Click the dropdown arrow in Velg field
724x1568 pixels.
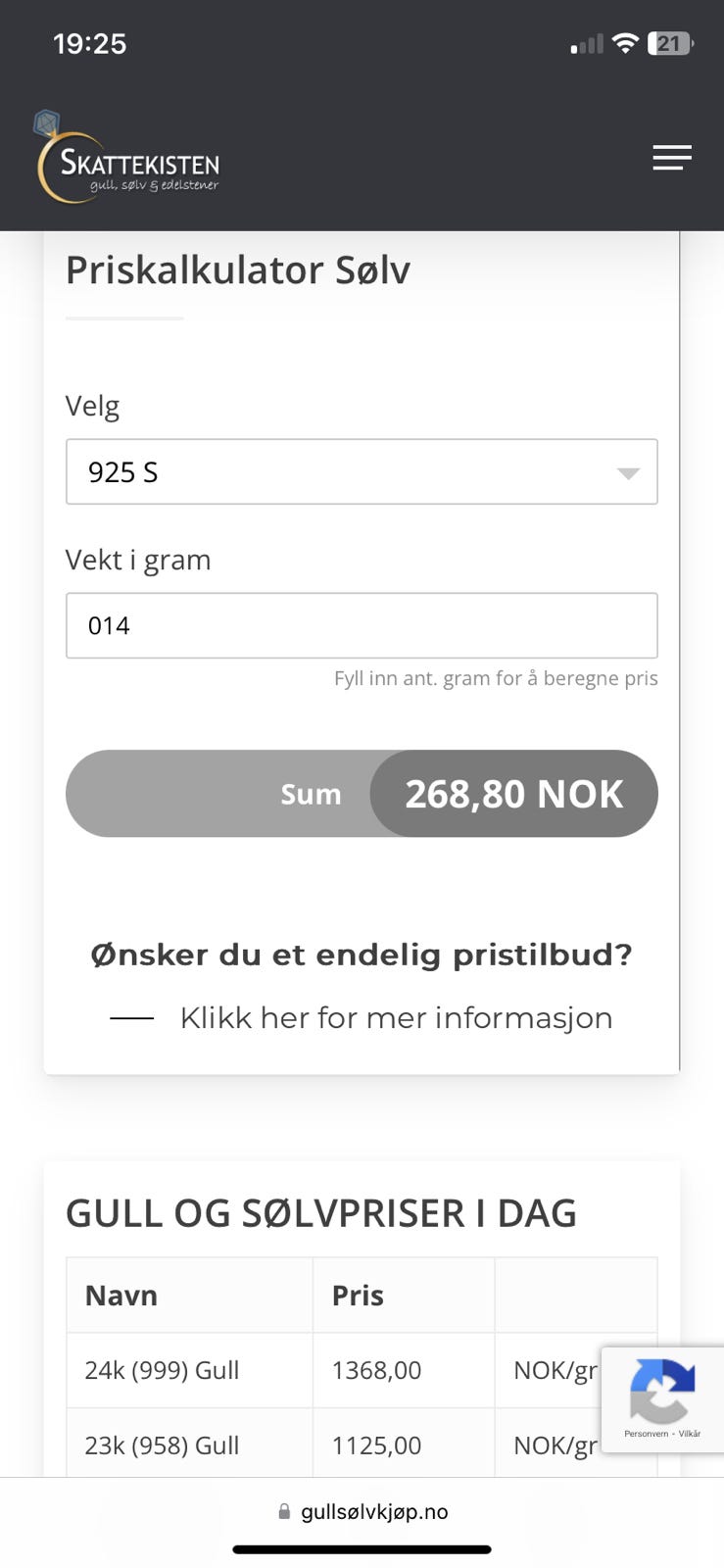[628, 473]
